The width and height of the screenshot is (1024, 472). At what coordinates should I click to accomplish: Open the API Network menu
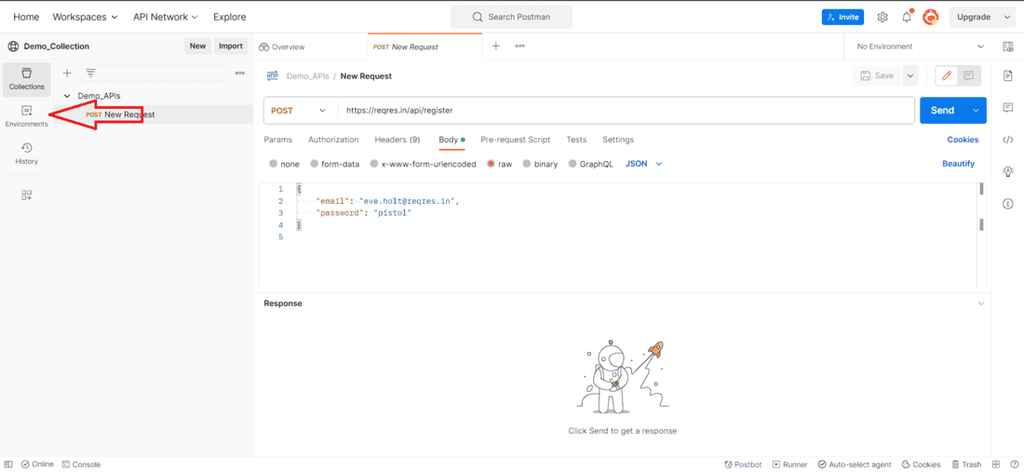click(x=165, y=17)
